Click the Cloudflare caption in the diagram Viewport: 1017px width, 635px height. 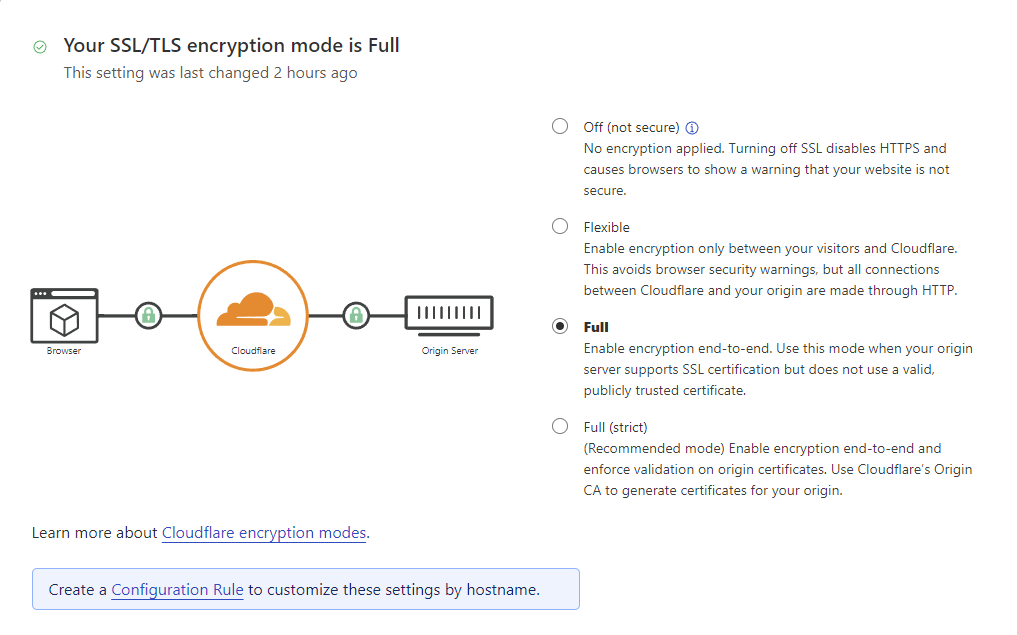[x=254, y=351]
